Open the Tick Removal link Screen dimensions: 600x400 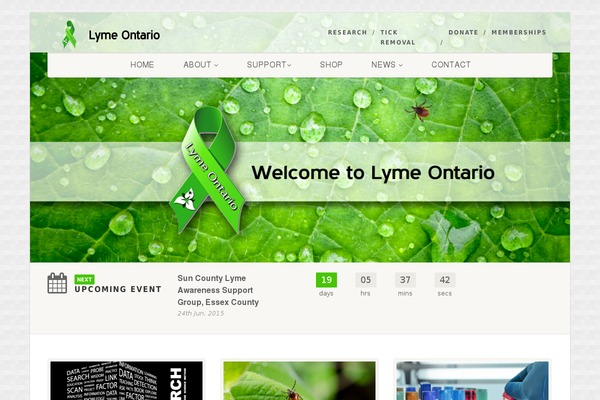tap(398, 38)
